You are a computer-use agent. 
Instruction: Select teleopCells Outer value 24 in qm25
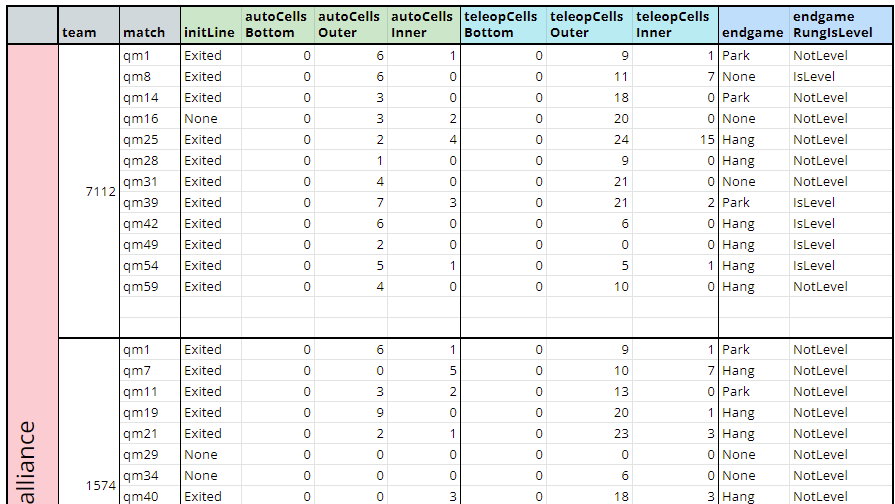coord(589,140)
